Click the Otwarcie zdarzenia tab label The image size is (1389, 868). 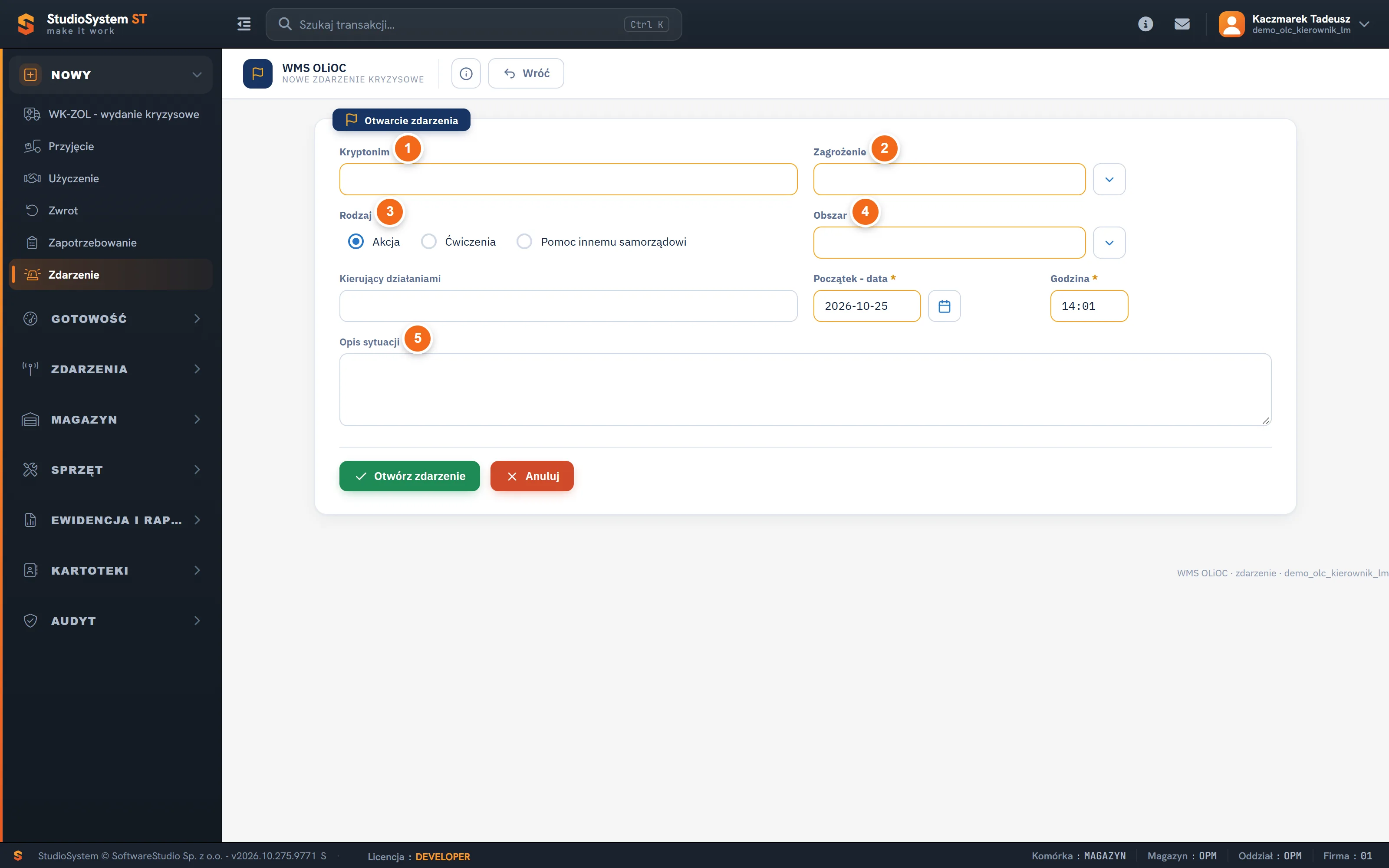[x=401, y=120]
